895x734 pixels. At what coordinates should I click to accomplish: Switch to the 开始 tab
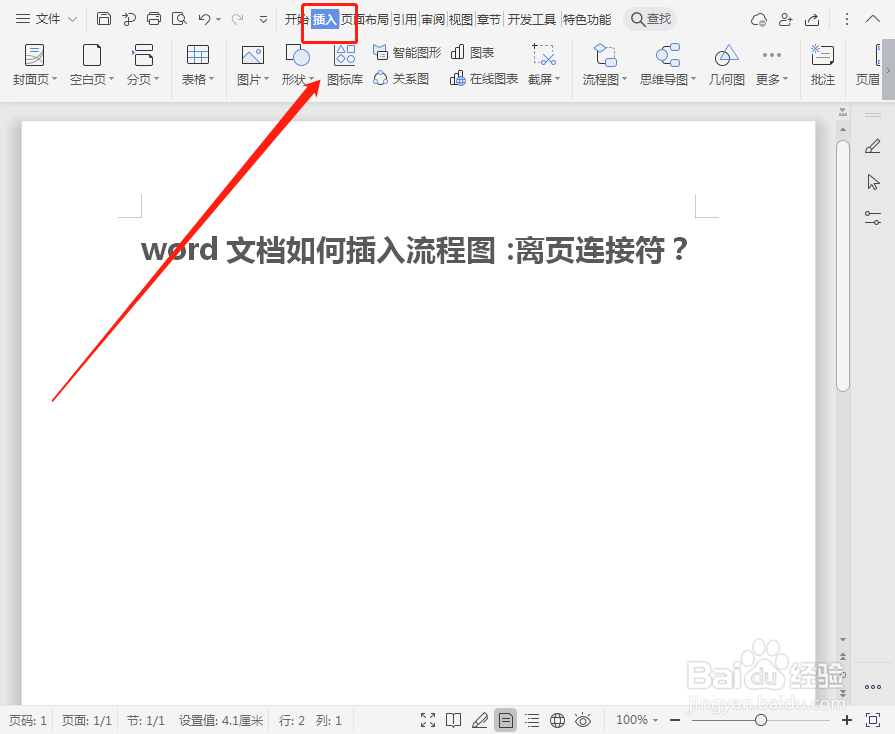(296, 19)
